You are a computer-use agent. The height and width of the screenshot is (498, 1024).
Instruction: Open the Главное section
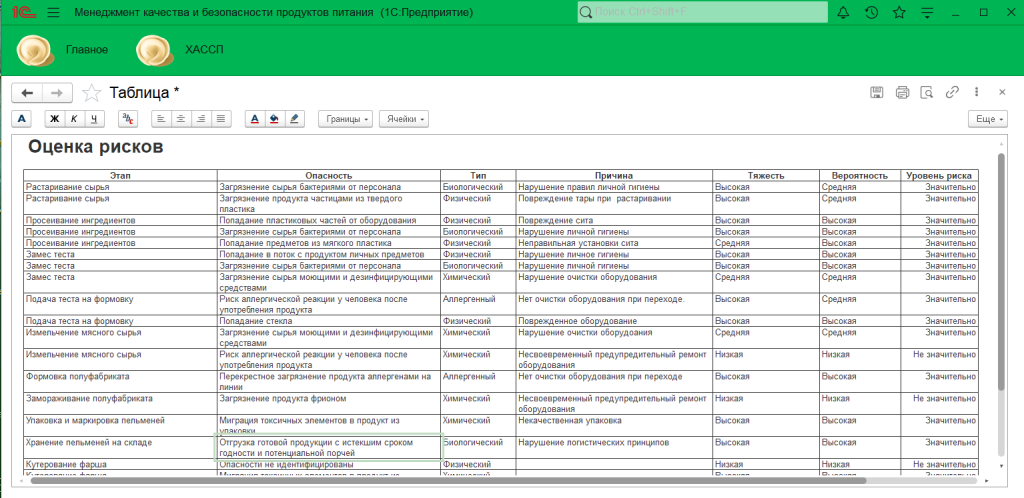coord(87,49)
